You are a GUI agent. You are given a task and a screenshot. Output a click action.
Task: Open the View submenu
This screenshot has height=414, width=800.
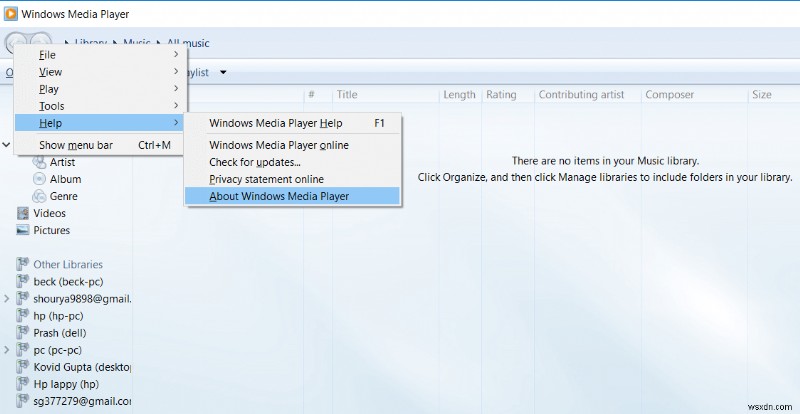click(99, 72)
